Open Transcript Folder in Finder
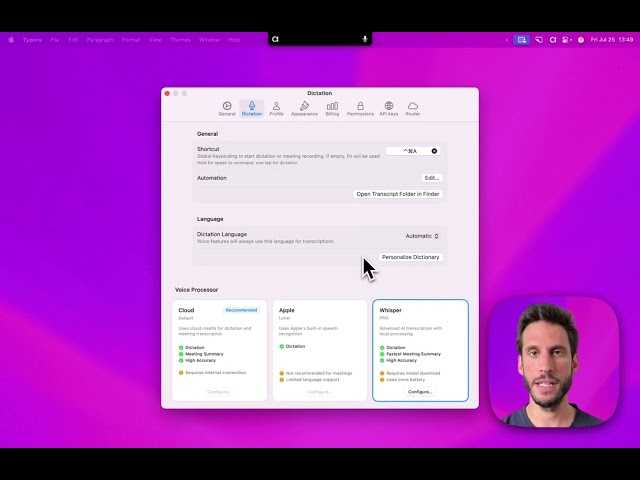Screen dimensions: 640x480 point(398,194)
